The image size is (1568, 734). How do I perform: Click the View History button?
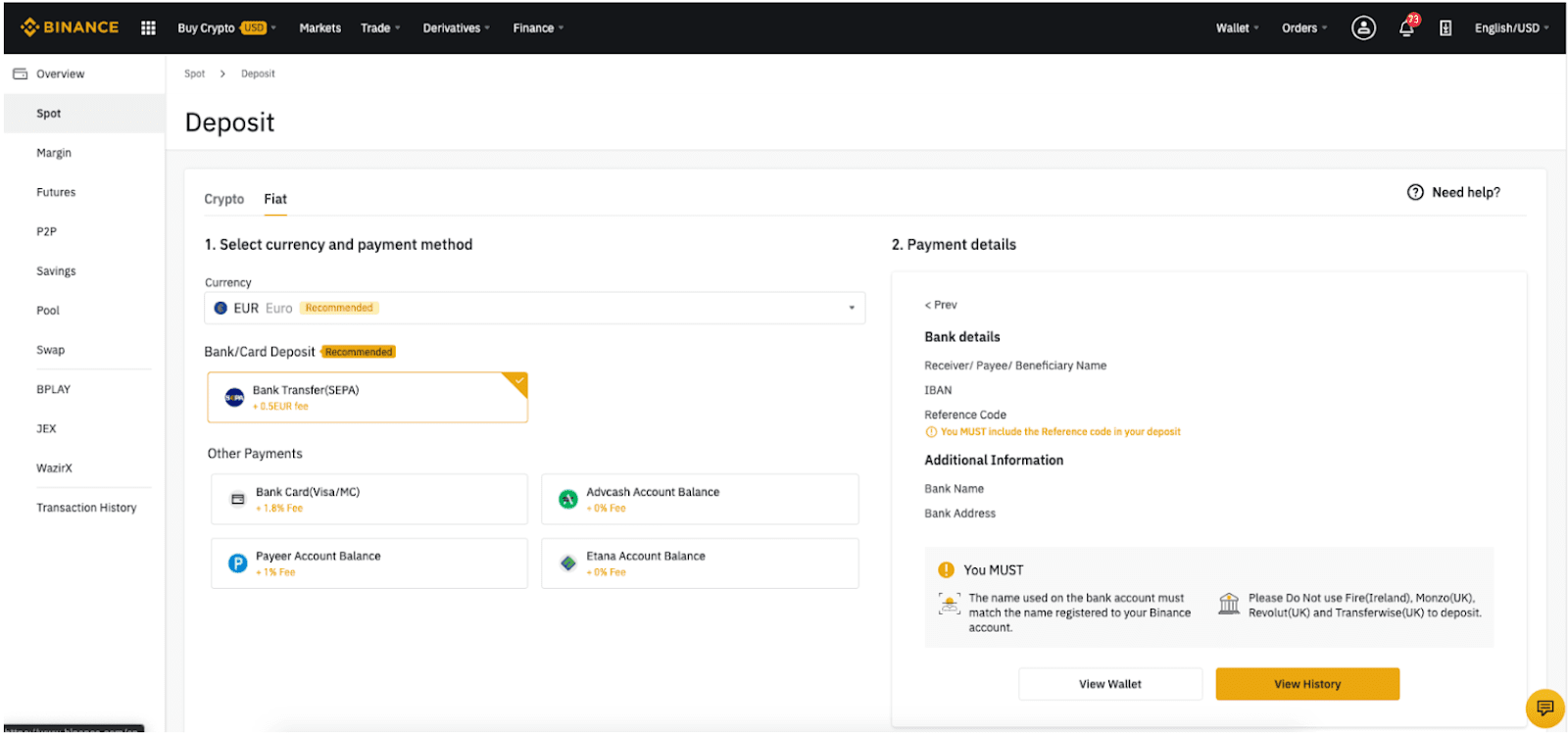pyautogui.click(x=1307, y=684)
